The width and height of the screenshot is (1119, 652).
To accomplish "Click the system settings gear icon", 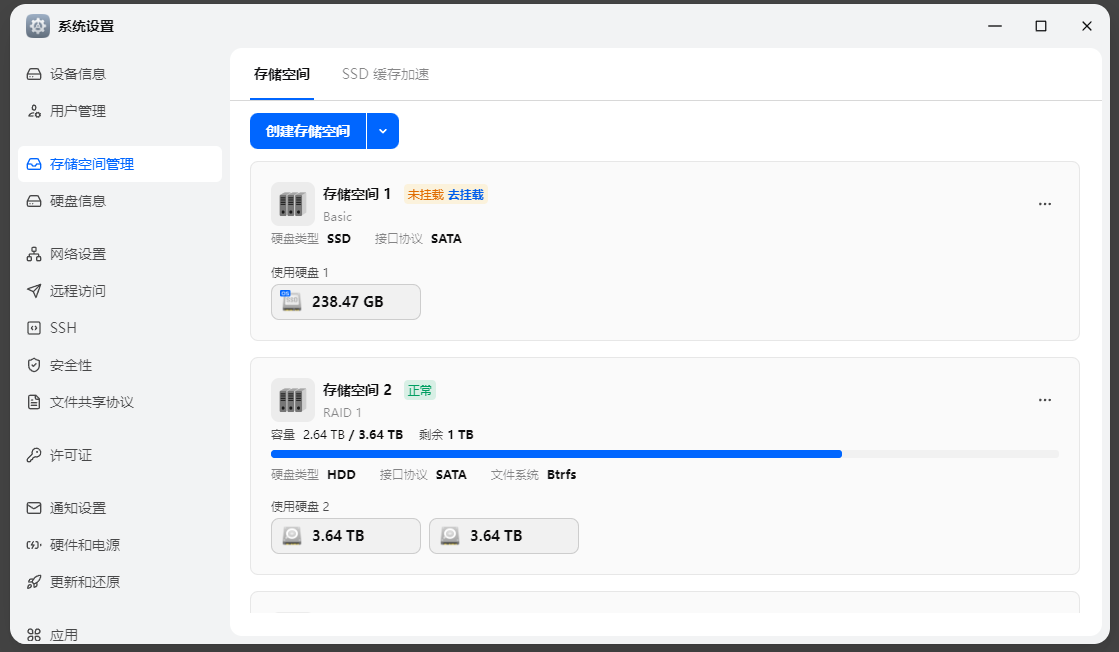I will click(x=38, y=26).
